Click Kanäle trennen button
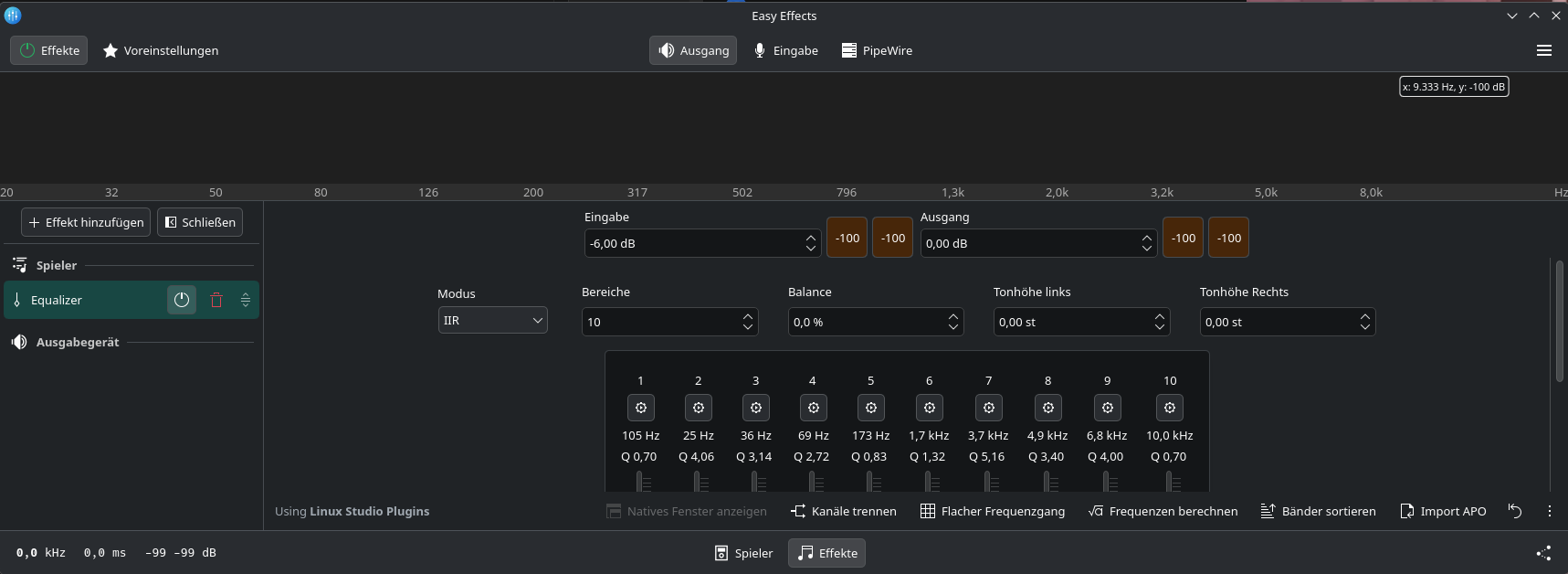1568x574 pixels. (844, 511)
